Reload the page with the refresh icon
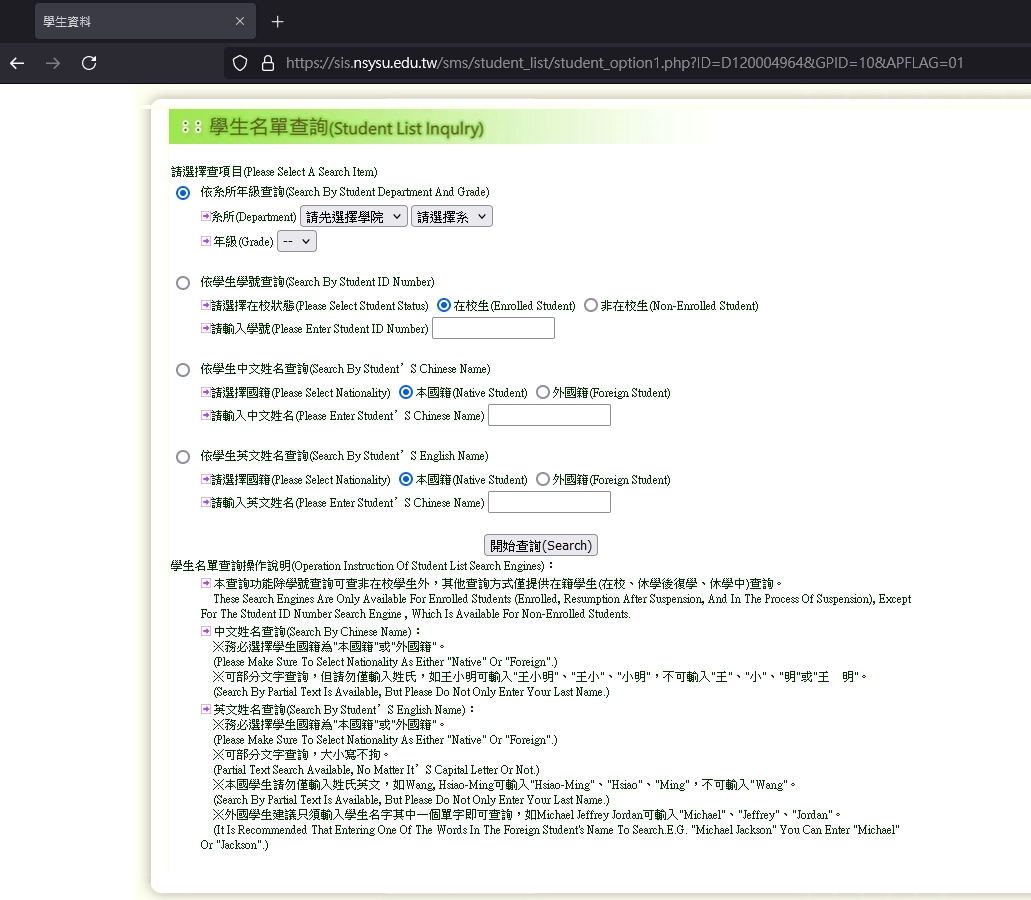The image size is (1031, 900). coord(89,63)
